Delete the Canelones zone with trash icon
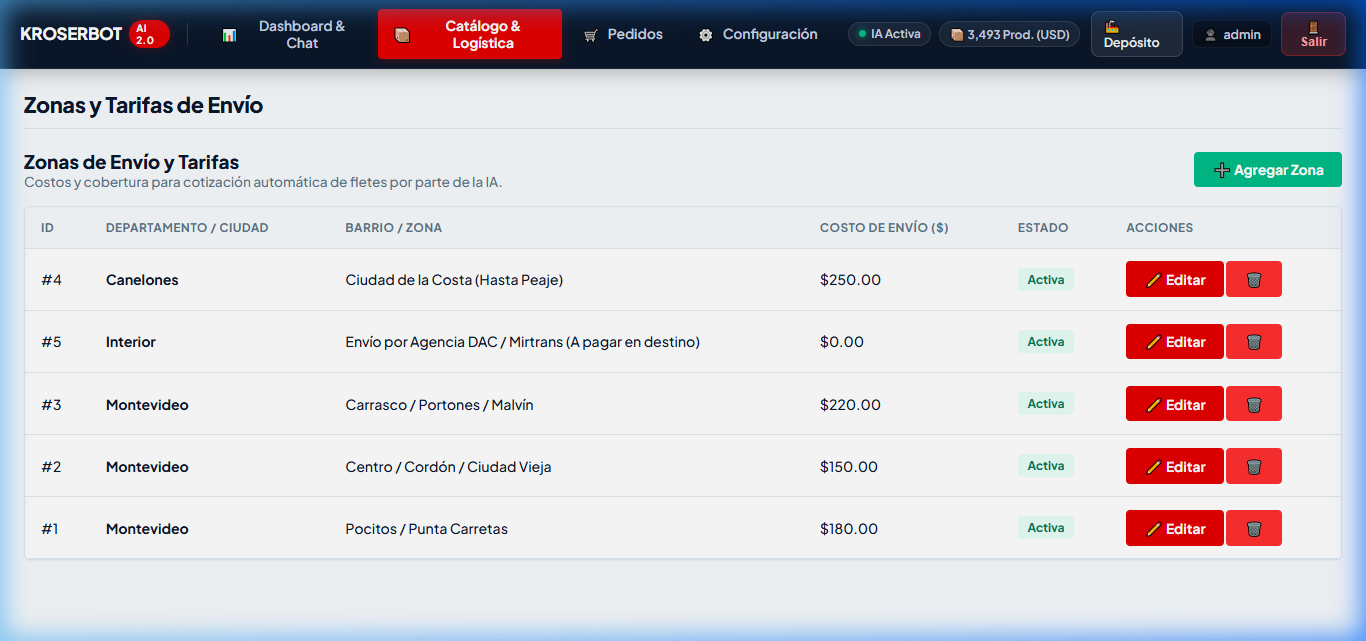 [1254, 280]
